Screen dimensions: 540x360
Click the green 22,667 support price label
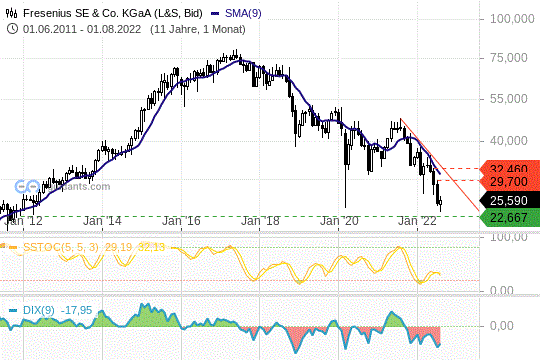509,218
